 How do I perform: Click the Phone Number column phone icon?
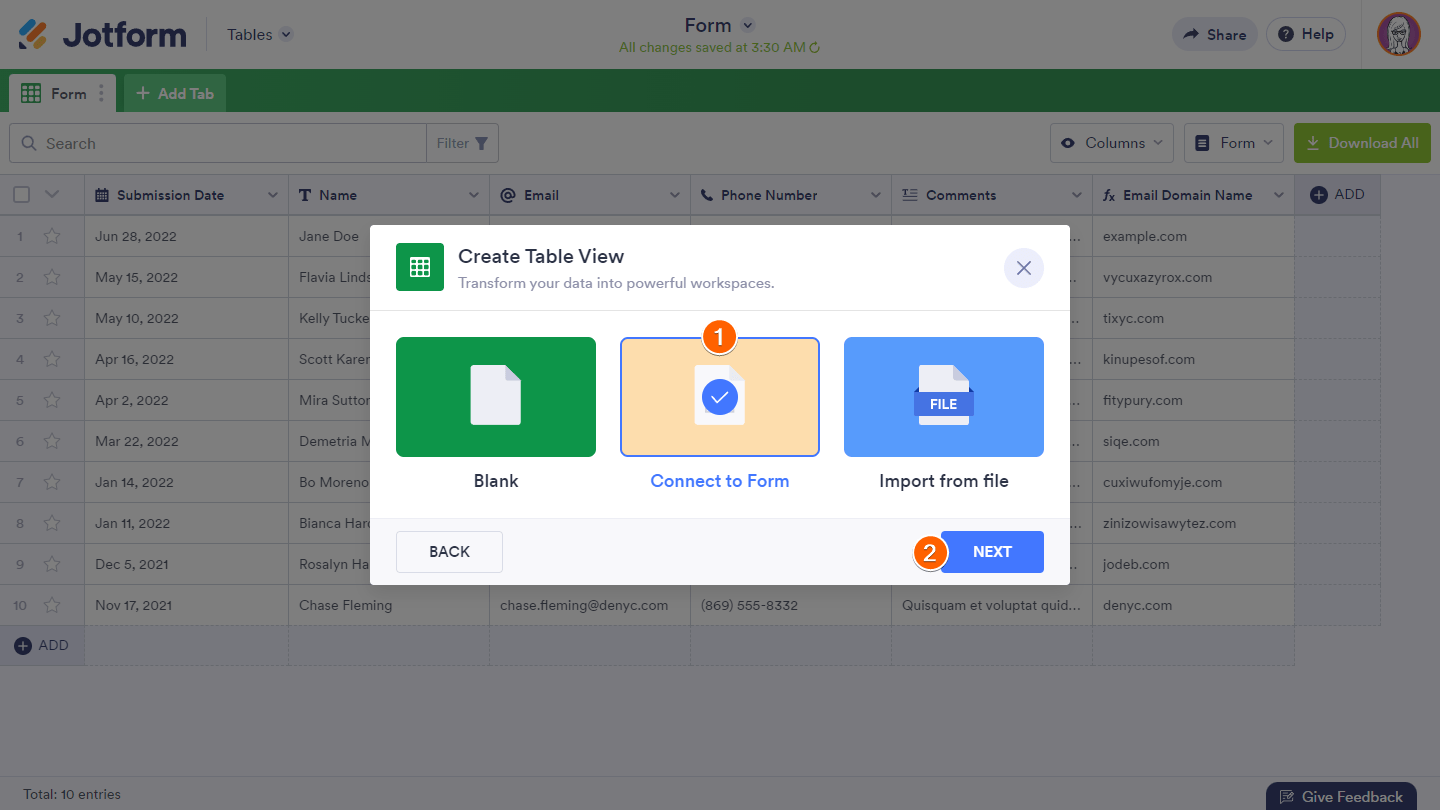tap(707, 195)
